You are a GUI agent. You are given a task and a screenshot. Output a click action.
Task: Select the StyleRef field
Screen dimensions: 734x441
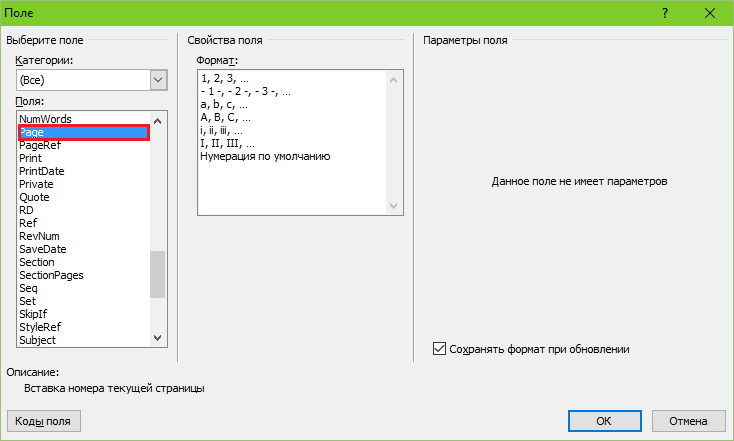point(42,327)
